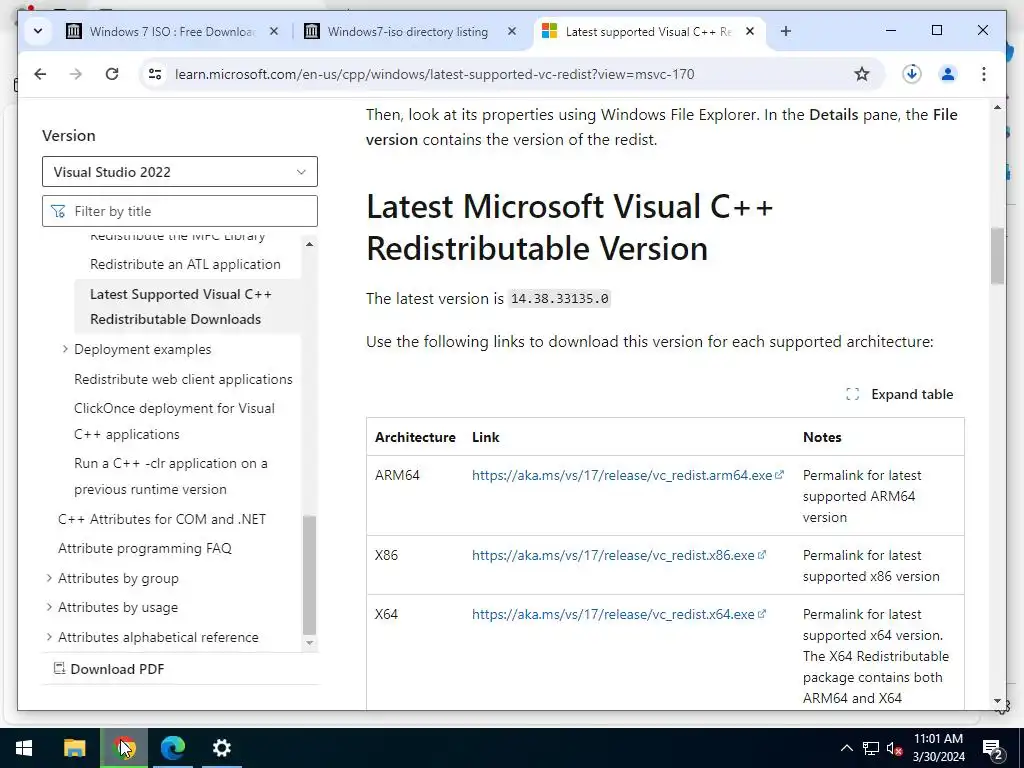This screenshot has height=768, width=1024.
Task: Open File Explorer from the taskbar
Action: click(x=74, y=748)
